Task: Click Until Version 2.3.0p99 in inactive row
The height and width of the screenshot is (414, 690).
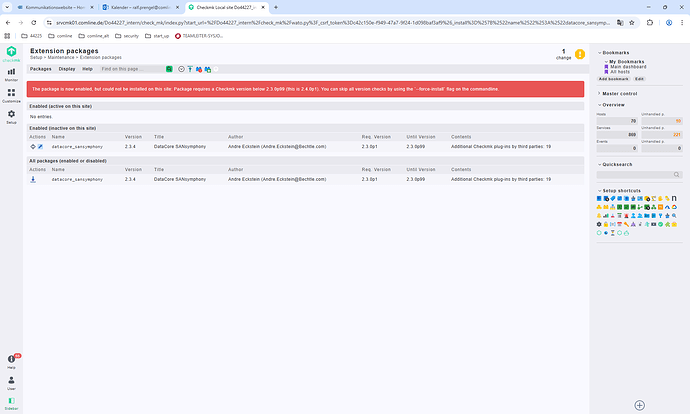Action: tap(416, 147)
